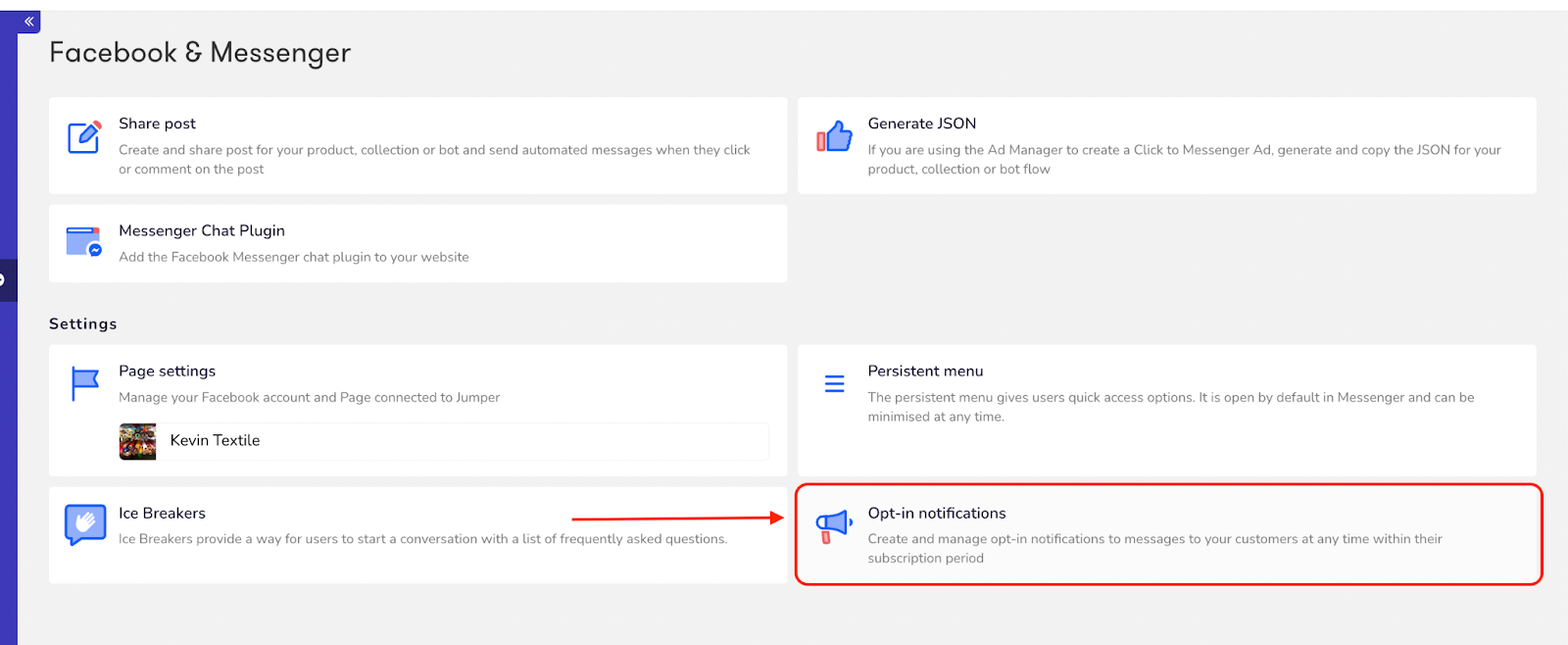Open the Ice Breakers title
The image size is (1568, 645).
pyautogui.click(x=162, y=513)
